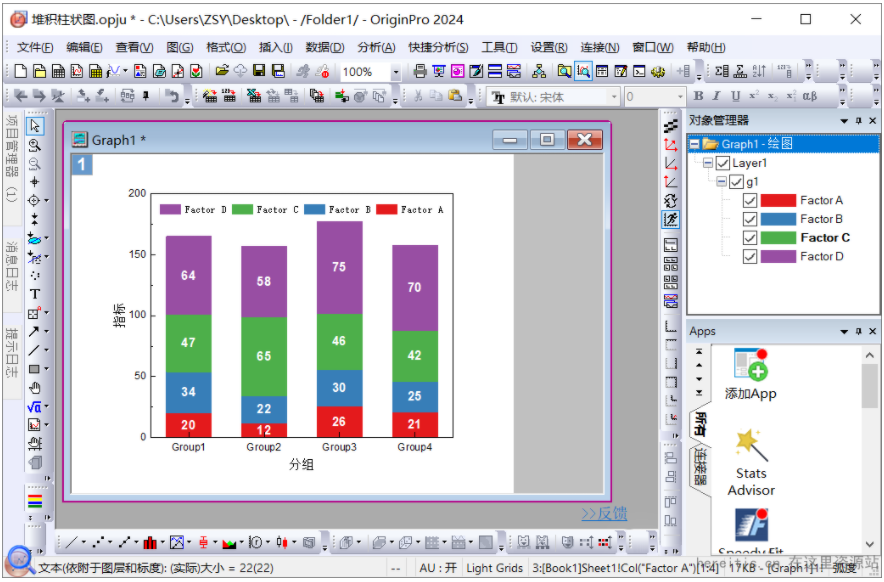Click the Apps panel vertical scrollbar
The image size is (884, 582).
click(869, 448)
